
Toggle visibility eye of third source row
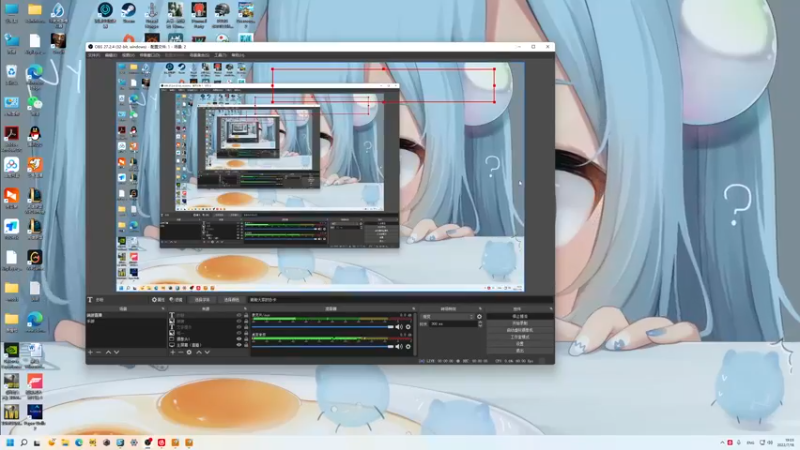[x=239, y=327]
